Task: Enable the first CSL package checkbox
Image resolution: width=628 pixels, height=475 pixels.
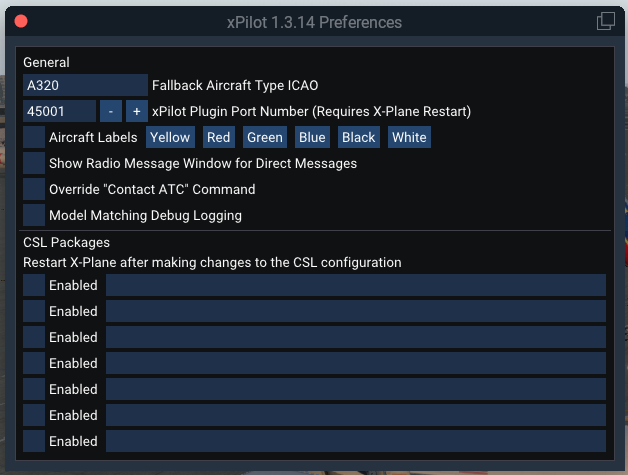Action: (x=34, y=285)
